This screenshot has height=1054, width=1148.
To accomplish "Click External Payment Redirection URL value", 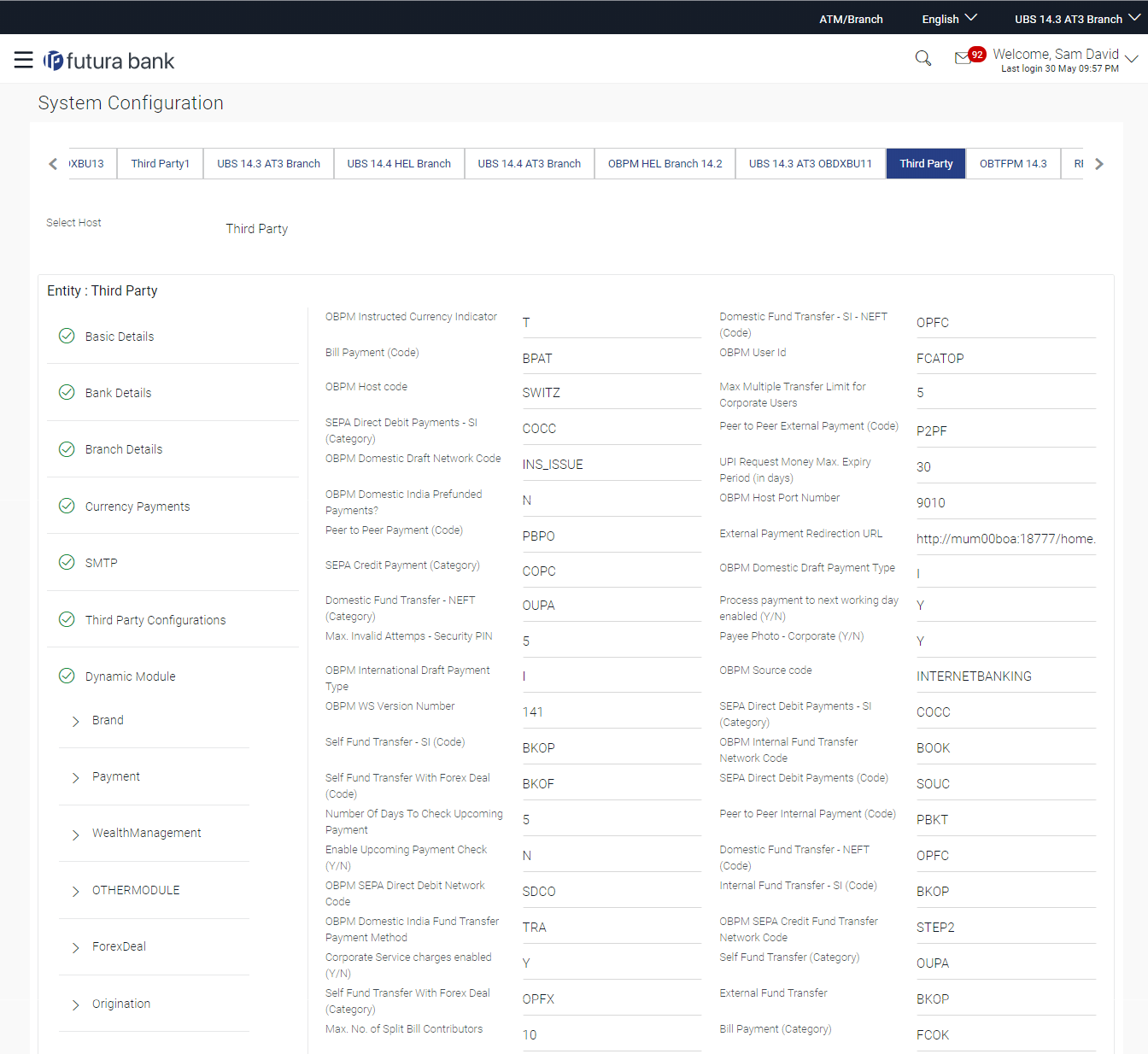I will point(1006,539).
